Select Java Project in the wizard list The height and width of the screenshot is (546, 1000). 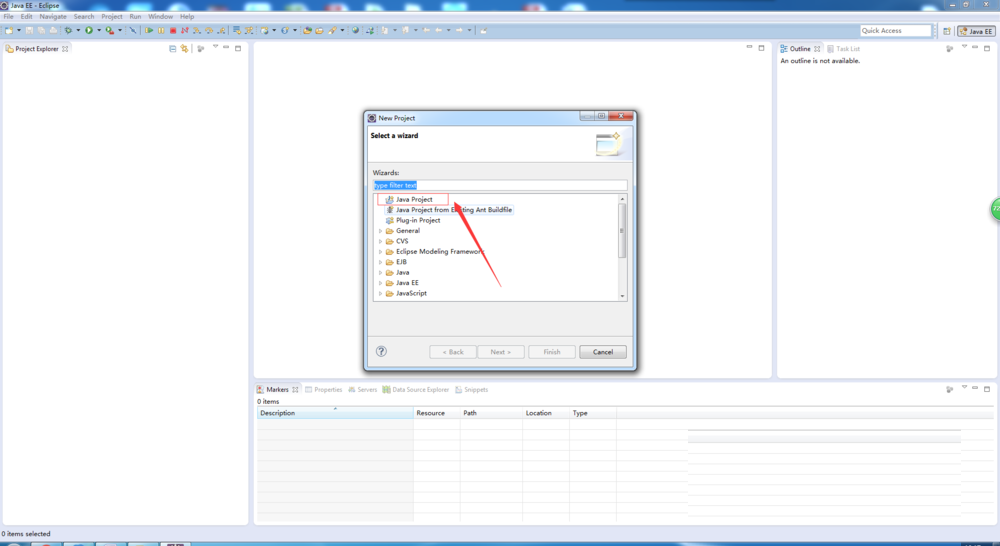[x=409, y=200]
